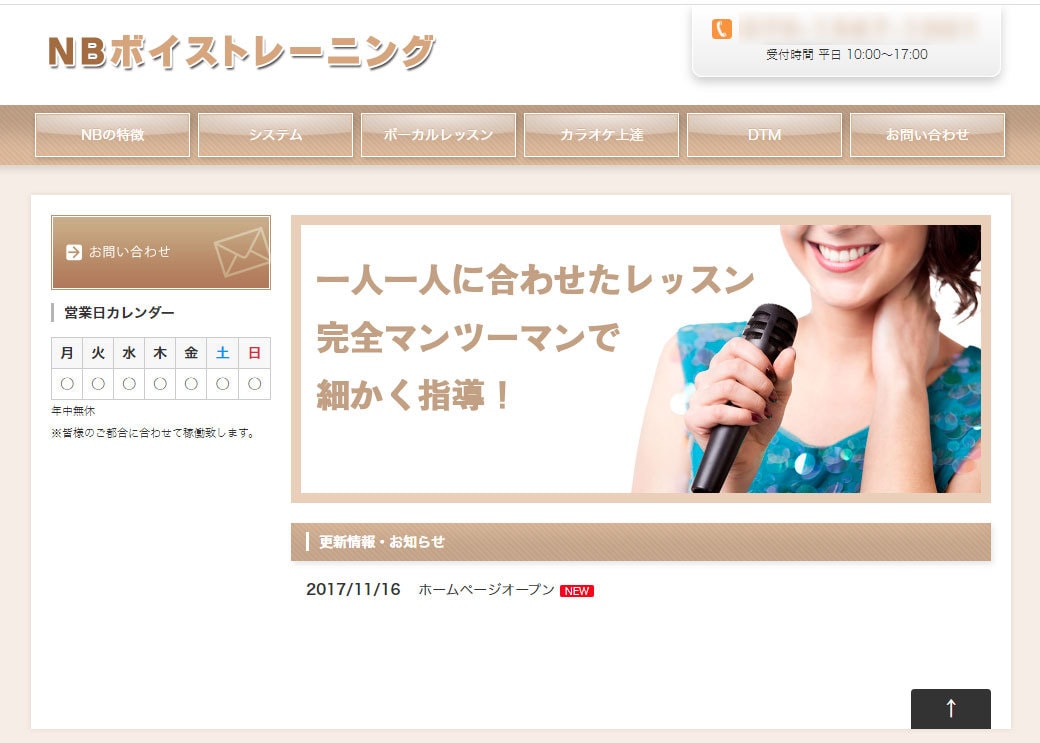The width and height of the screenshot is (1040, 743).
Task: Select DTM in the navigation bar
Action: [x=764, y=135]
